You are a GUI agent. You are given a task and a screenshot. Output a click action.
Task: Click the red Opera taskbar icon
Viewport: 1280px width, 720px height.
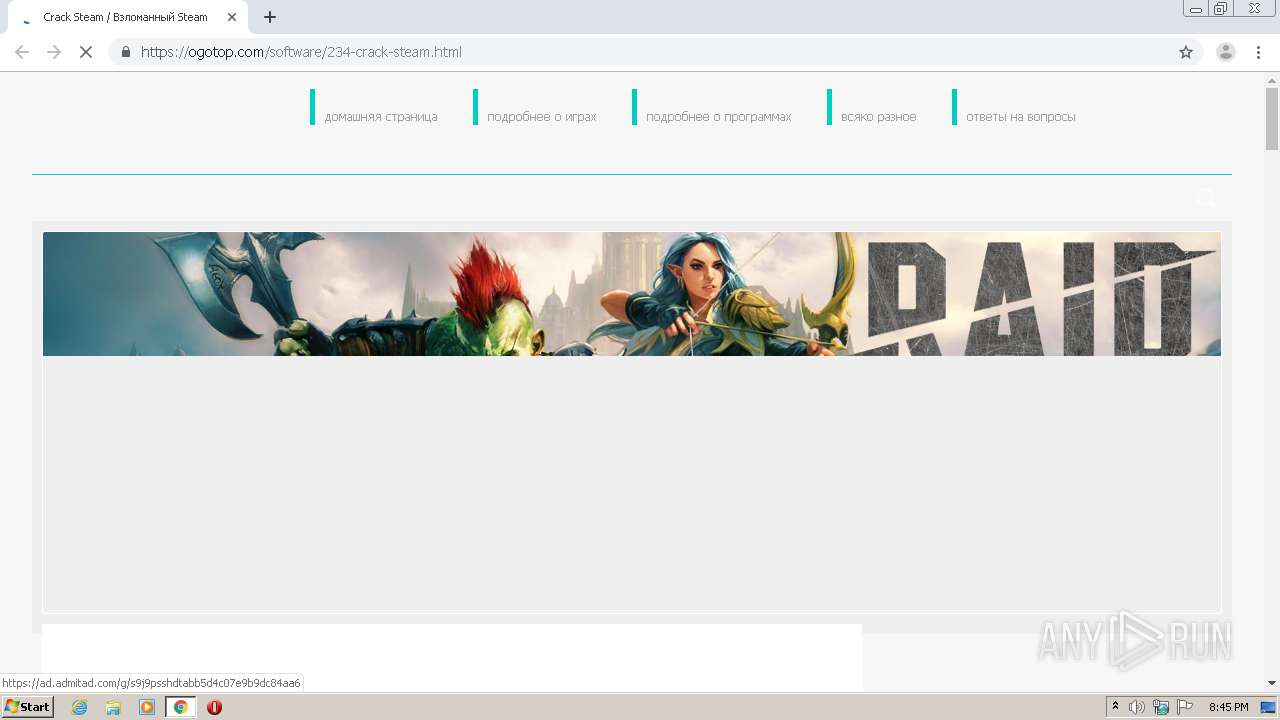tap(214, 707)
